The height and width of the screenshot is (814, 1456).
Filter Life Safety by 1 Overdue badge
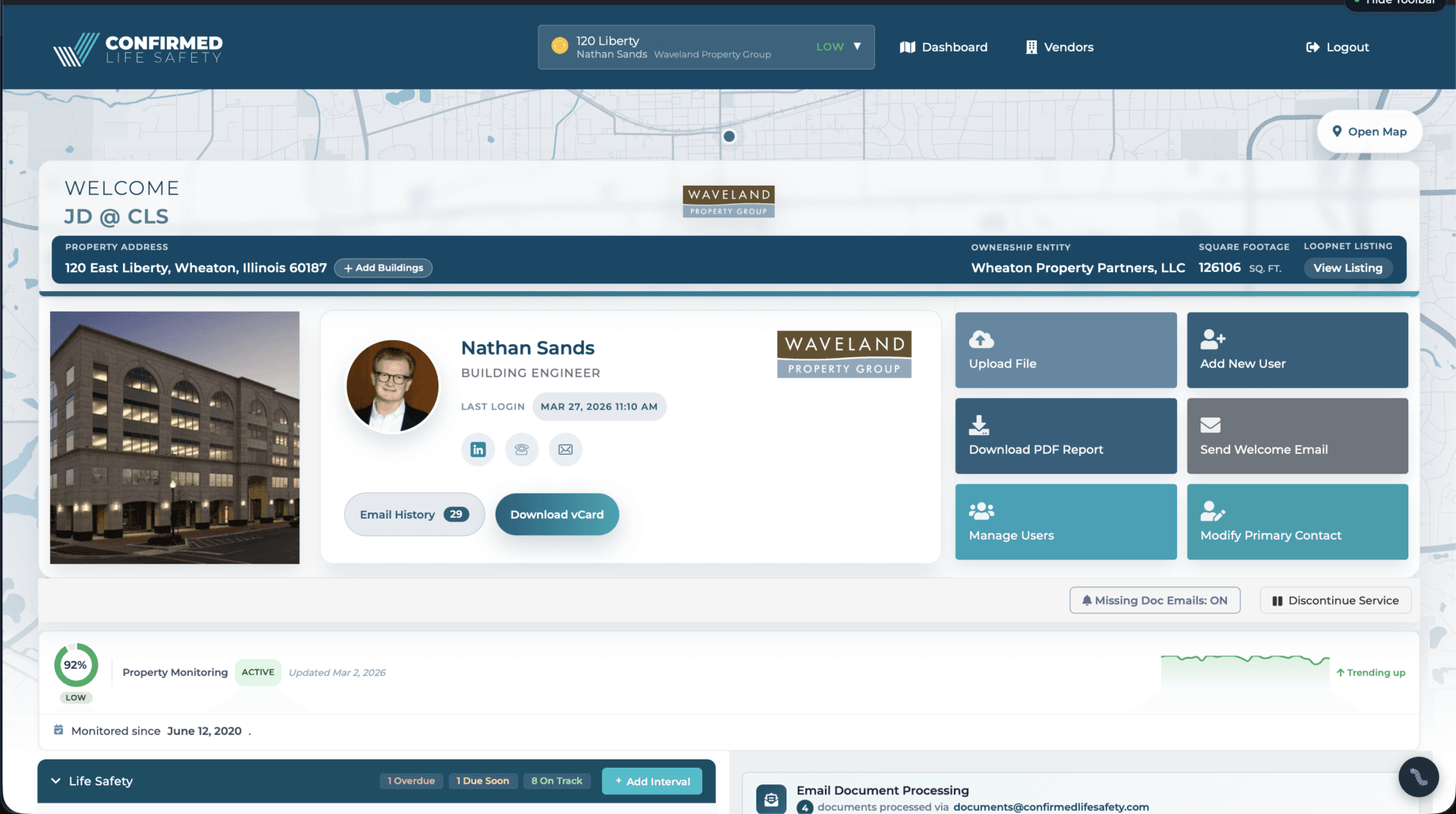point(411,781)
